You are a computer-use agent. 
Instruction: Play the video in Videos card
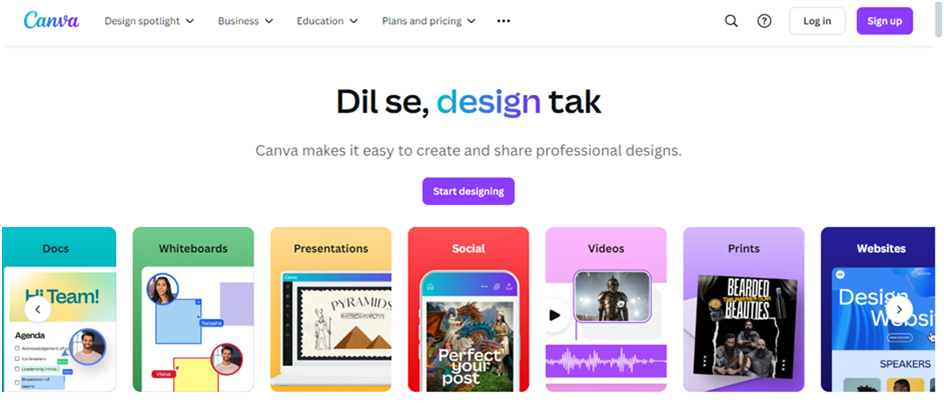(554, 315)
